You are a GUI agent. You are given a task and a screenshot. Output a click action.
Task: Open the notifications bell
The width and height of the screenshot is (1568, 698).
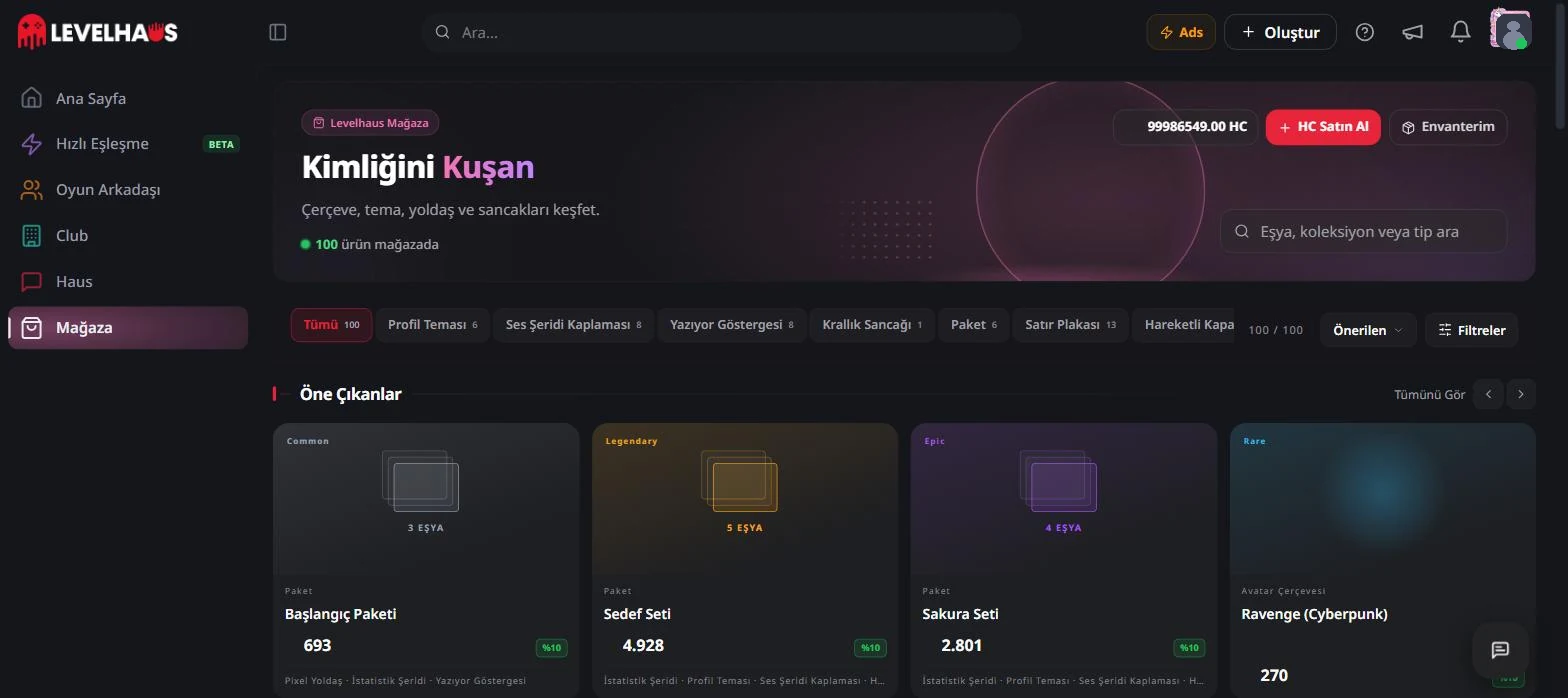coord(1460,32)
